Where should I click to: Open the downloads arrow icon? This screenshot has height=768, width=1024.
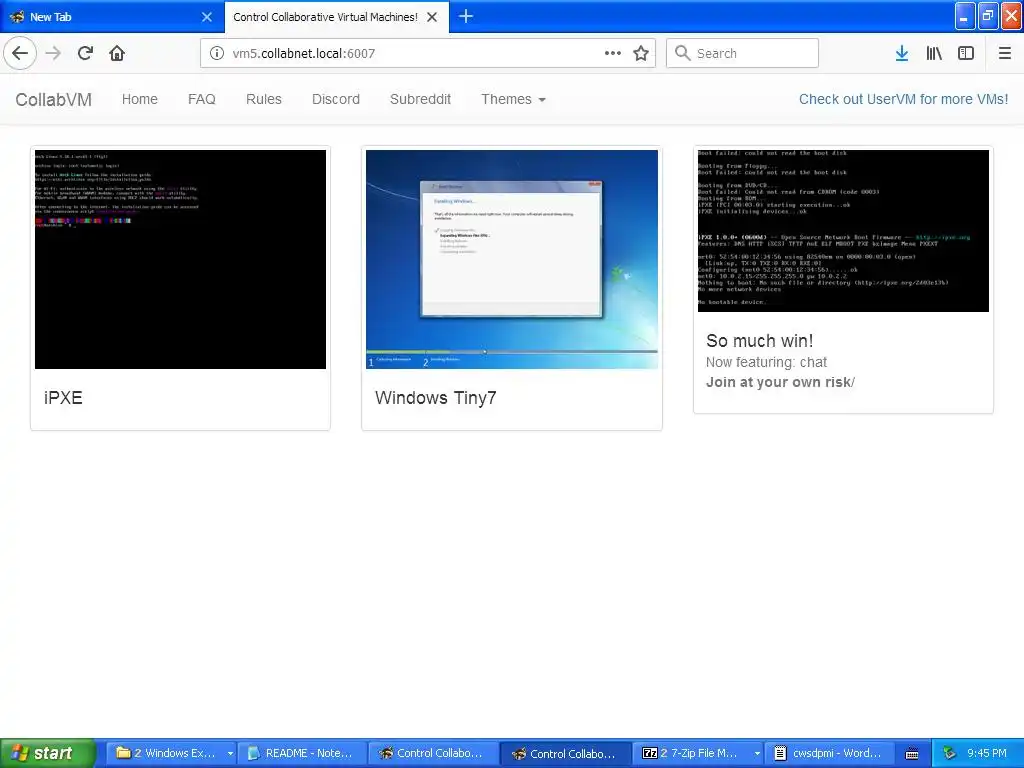point(902,53)
